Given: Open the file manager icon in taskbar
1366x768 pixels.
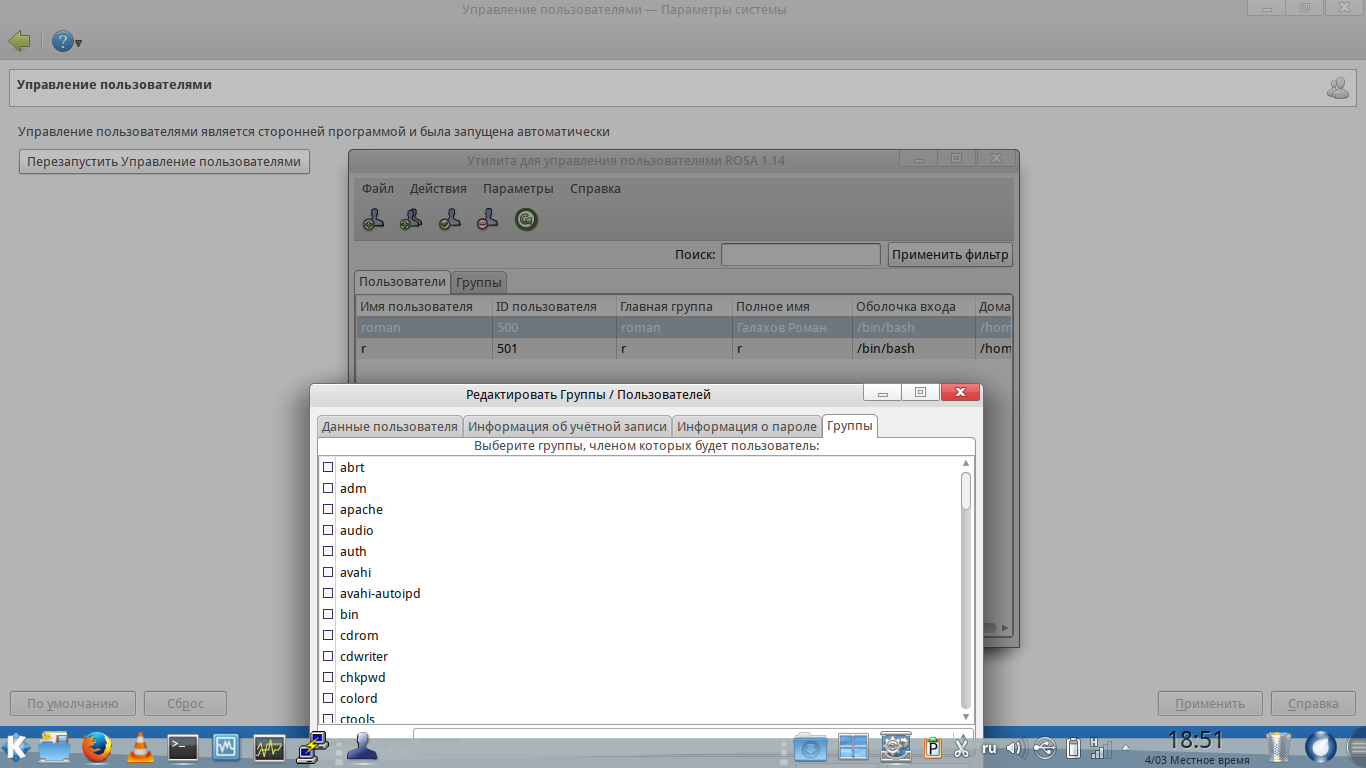Looking at the screenshot, I should 54,747.
